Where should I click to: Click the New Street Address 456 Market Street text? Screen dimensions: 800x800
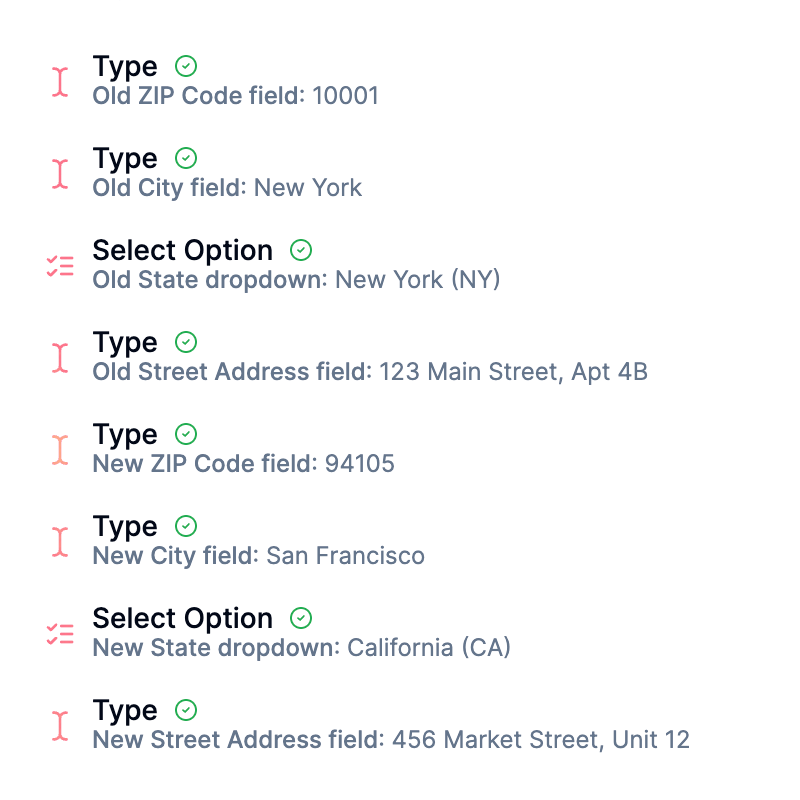[x=390, y=740]
